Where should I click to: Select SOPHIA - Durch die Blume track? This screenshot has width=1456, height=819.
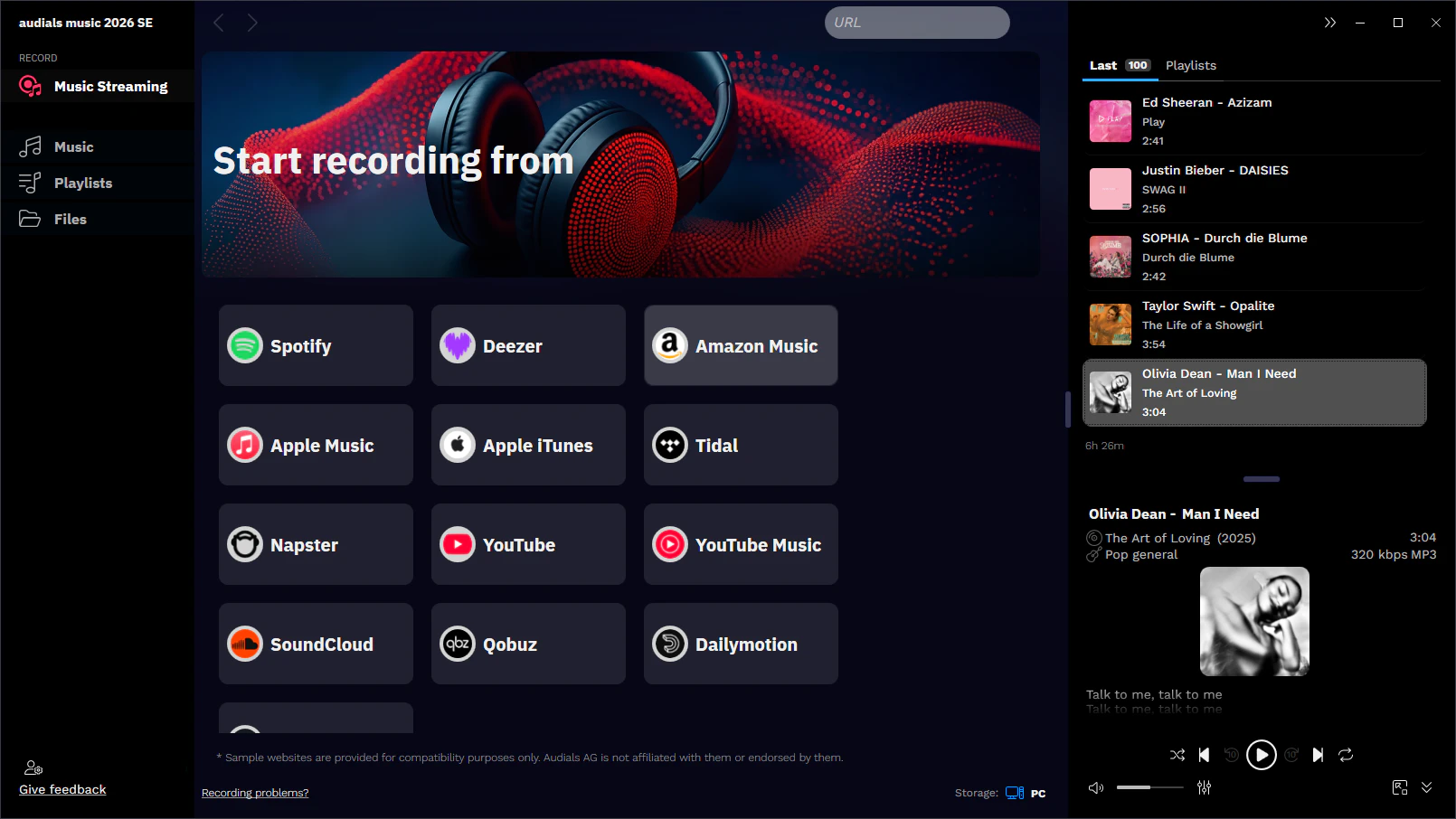point(1253,257)
